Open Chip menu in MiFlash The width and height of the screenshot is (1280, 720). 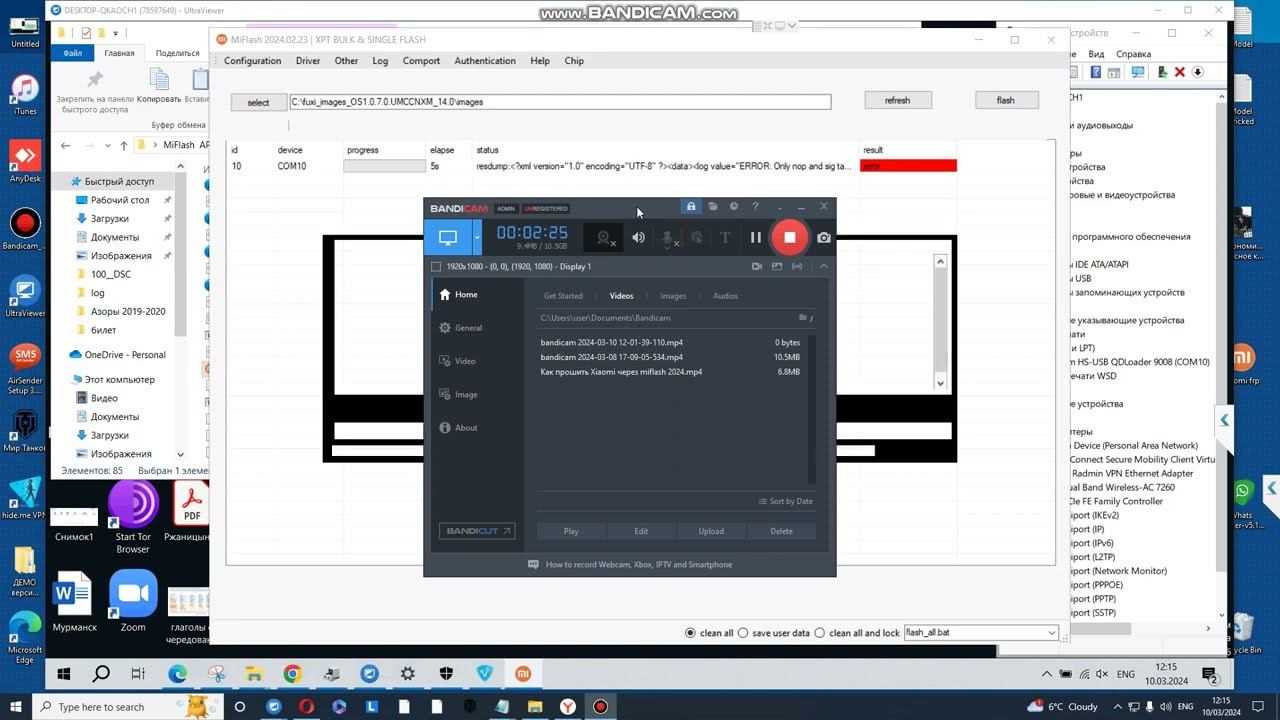point(574,61)
